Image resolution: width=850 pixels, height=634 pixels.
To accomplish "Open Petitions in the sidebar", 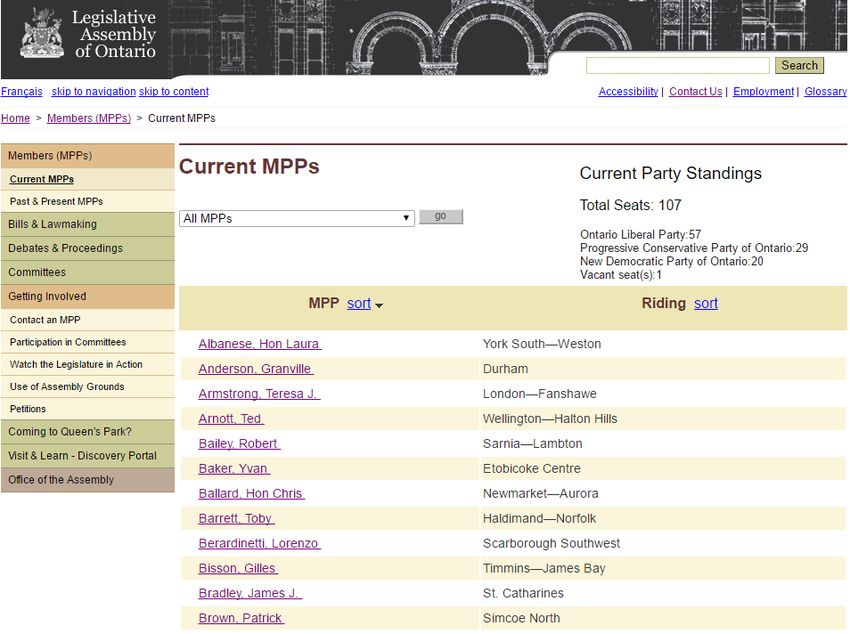I will pyautogui.click(x=88, y=409).
